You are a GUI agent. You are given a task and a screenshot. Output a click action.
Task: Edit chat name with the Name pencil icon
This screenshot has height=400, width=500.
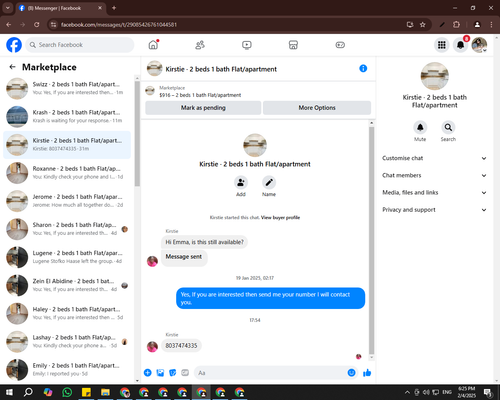pos(269,183)
